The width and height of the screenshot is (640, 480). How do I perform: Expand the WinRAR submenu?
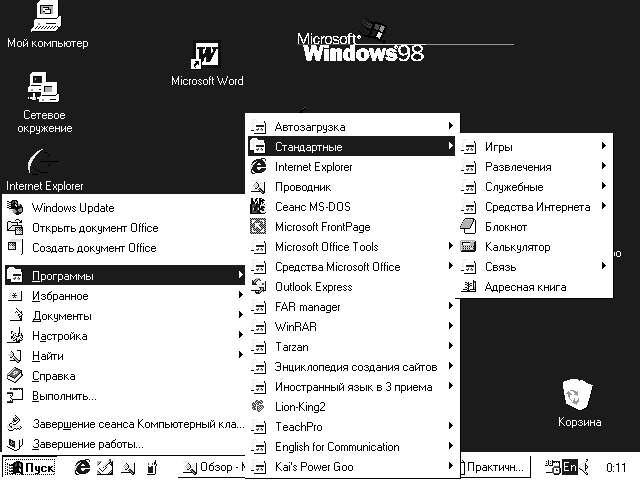click(x=352, y=327)
